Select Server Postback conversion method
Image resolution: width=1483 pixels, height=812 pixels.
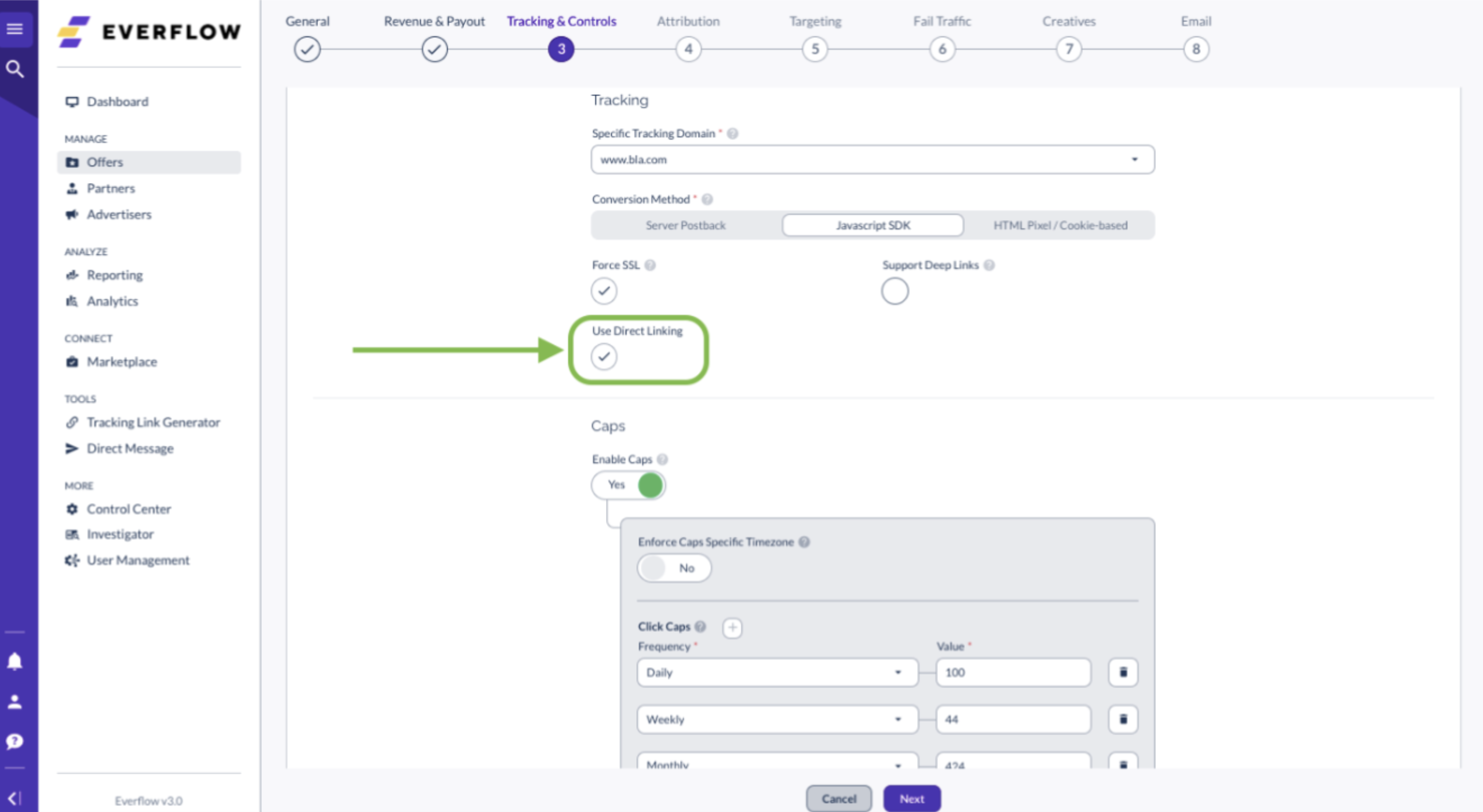pos(685,225)
